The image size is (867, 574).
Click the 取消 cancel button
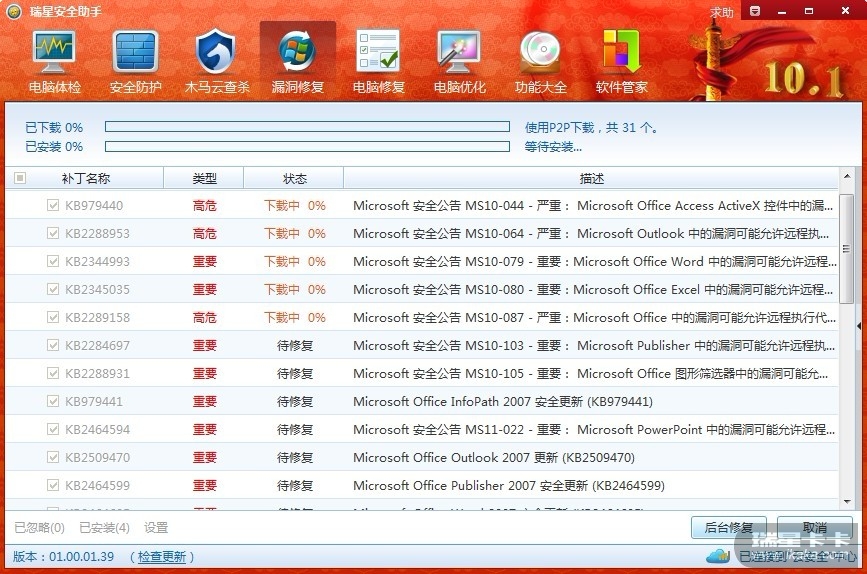tap(814, 528)
